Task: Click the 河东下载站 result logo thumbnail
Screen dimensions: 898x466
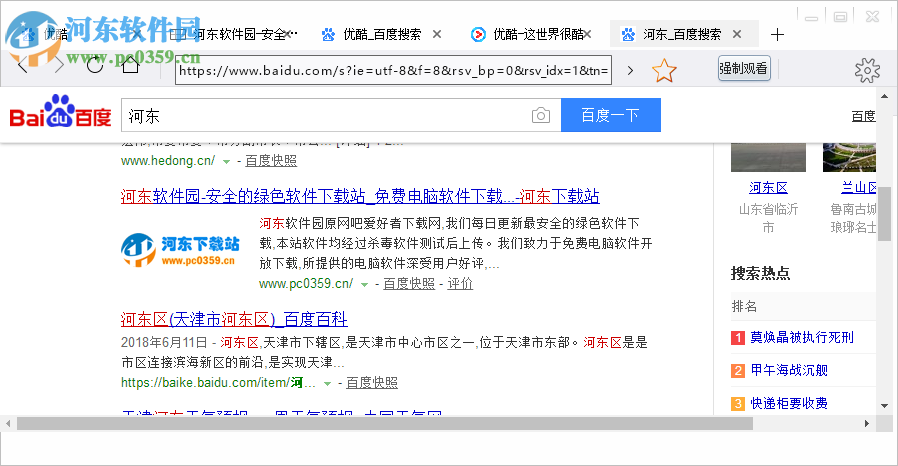Action: [180, 250]
